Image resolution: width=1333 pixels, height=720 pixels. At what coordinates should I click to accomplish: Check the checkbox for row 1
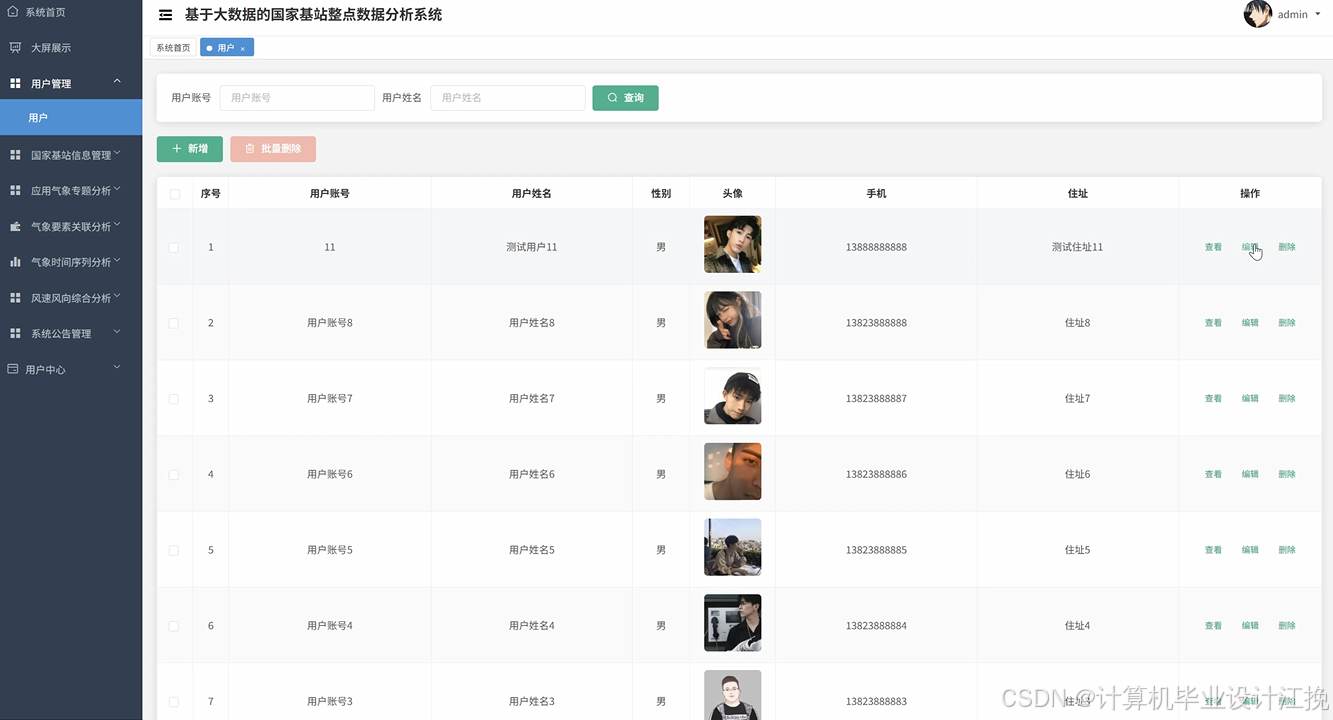point(174,247)
